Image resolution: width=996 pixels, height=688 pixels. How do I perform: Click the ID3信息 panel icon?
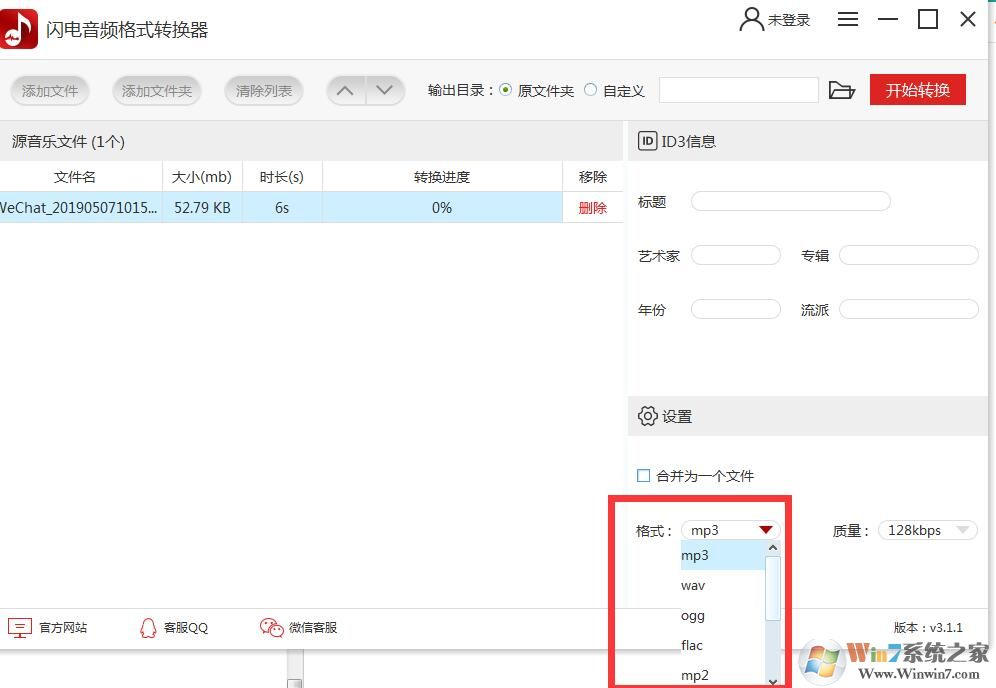tap(646, 141)
